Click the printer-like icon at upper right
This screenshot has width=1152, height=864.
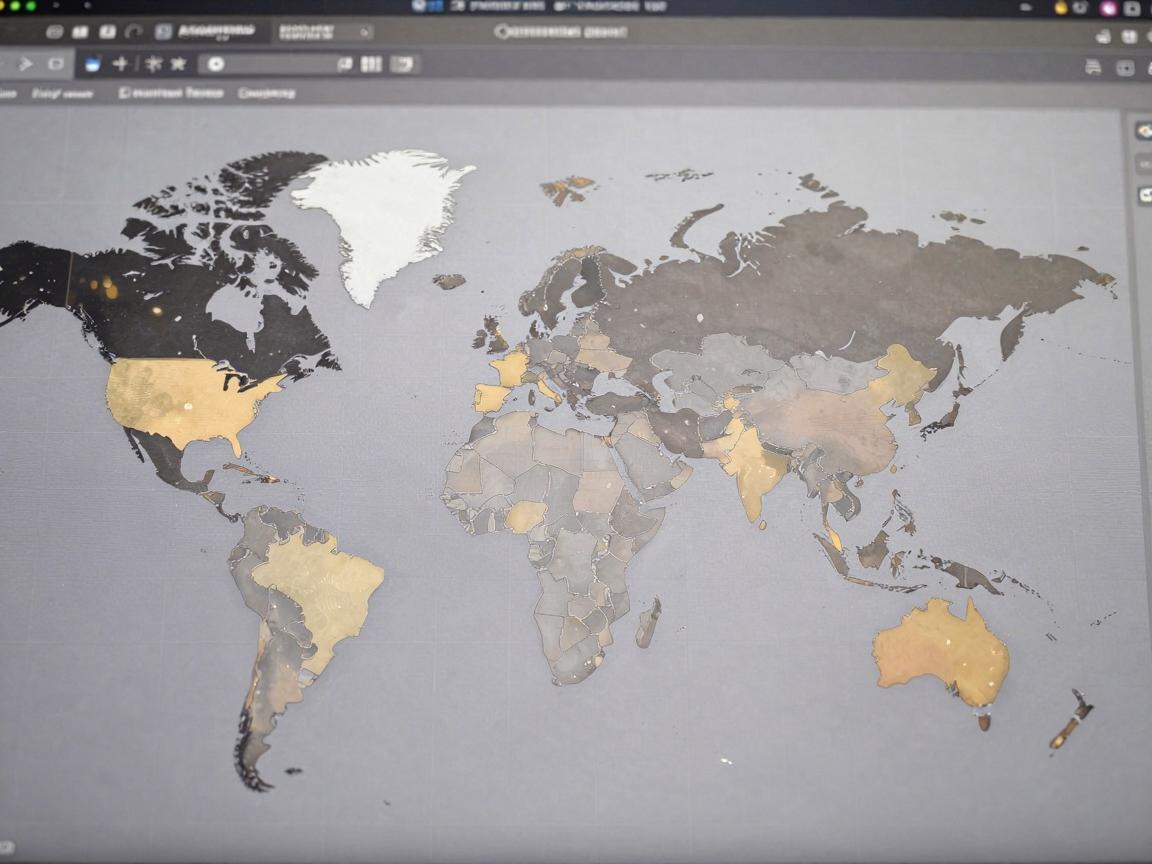click(1092, 68)
